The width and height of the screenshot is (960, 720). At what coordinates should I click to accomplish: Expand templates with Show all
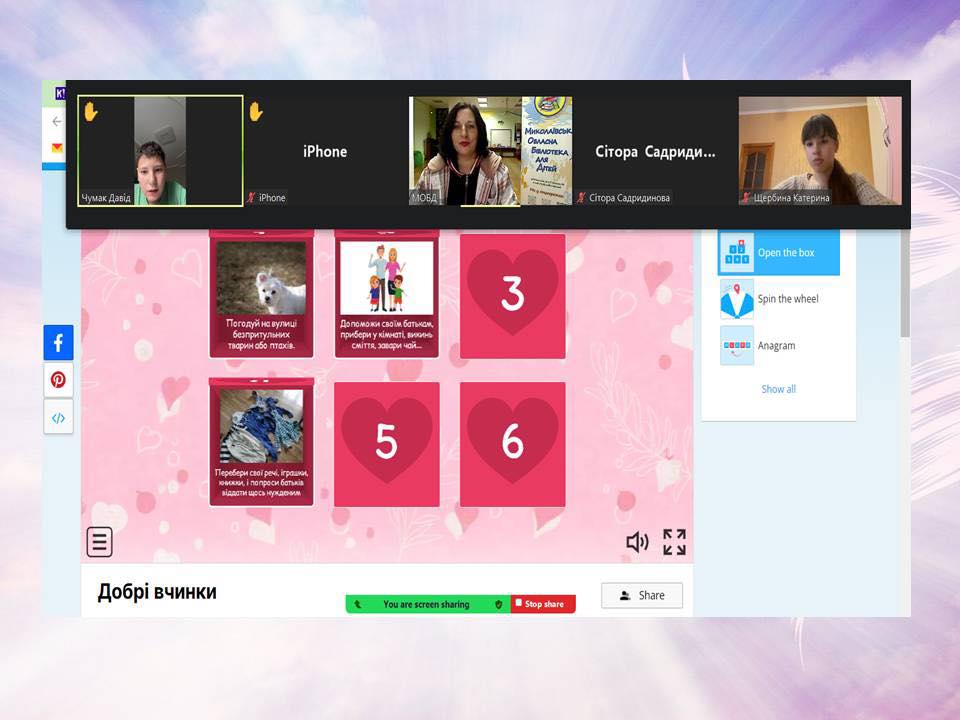point(778,389)
